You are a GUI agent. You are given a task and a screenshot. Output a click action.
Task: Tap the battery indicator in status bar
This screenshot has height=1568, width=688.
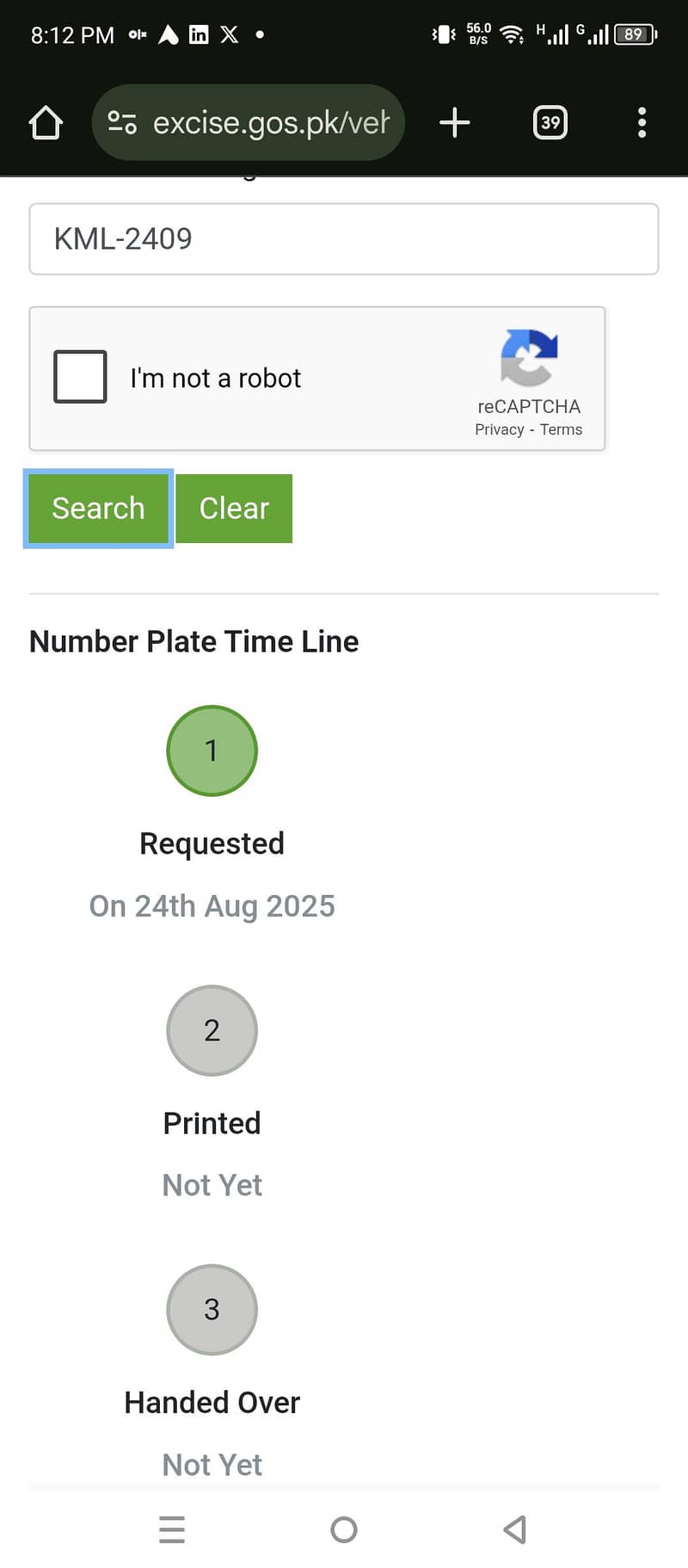635,34
